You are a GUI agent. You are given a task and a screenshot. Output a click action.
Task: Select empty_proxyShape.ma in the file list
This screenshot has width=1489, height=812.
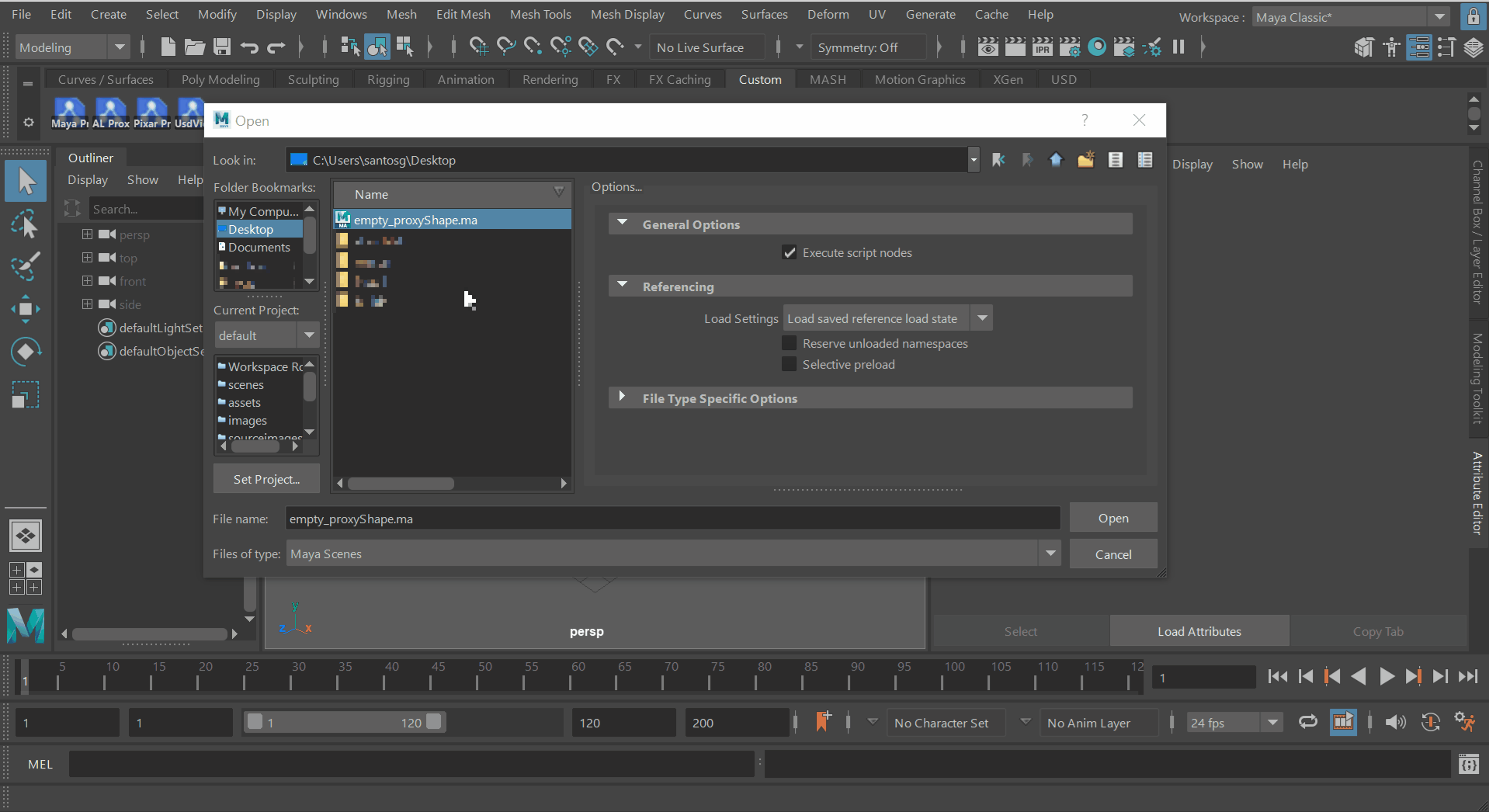[x=416, y=220]
